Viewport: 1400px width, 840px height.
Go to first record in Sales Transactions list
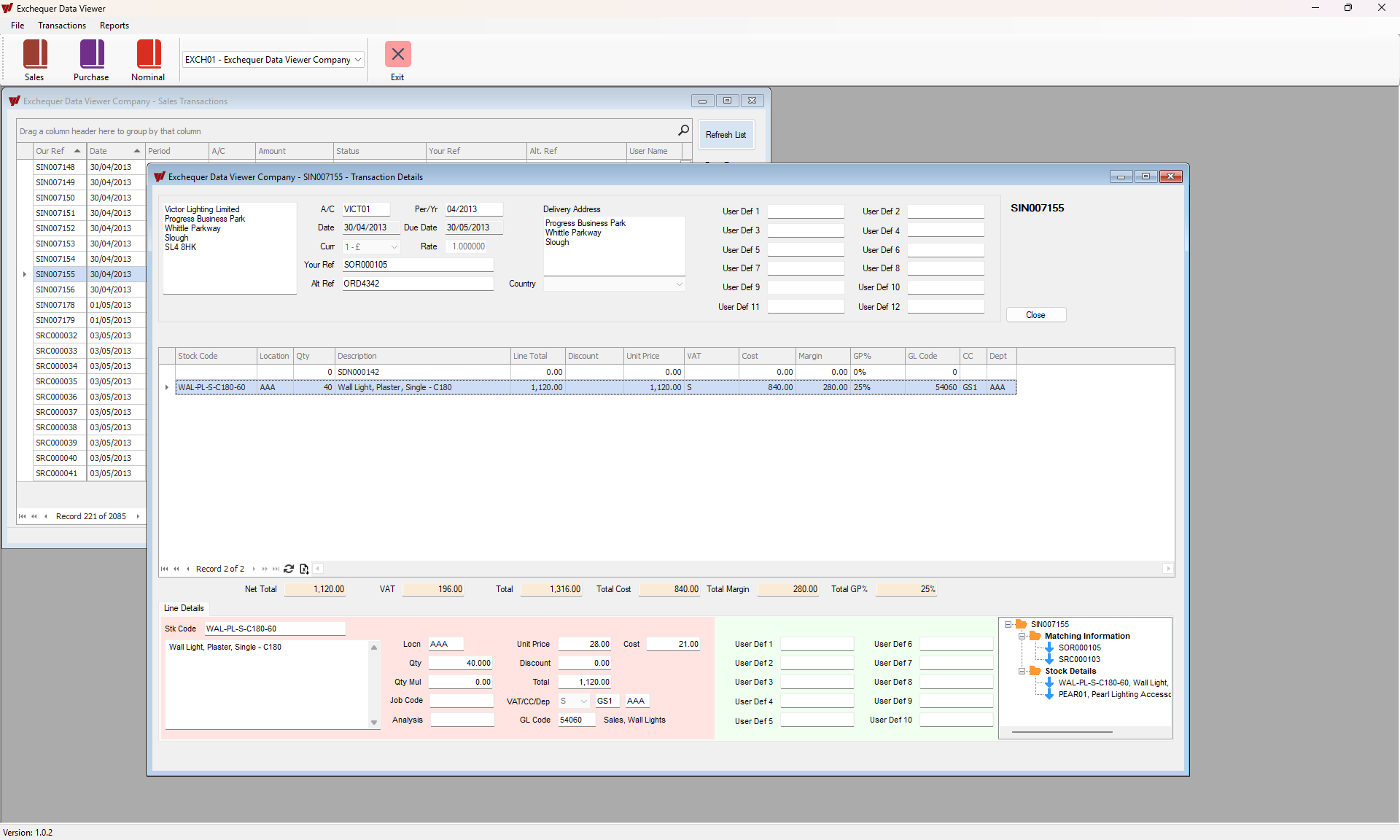pyautogui.click(x=22, y=516)
